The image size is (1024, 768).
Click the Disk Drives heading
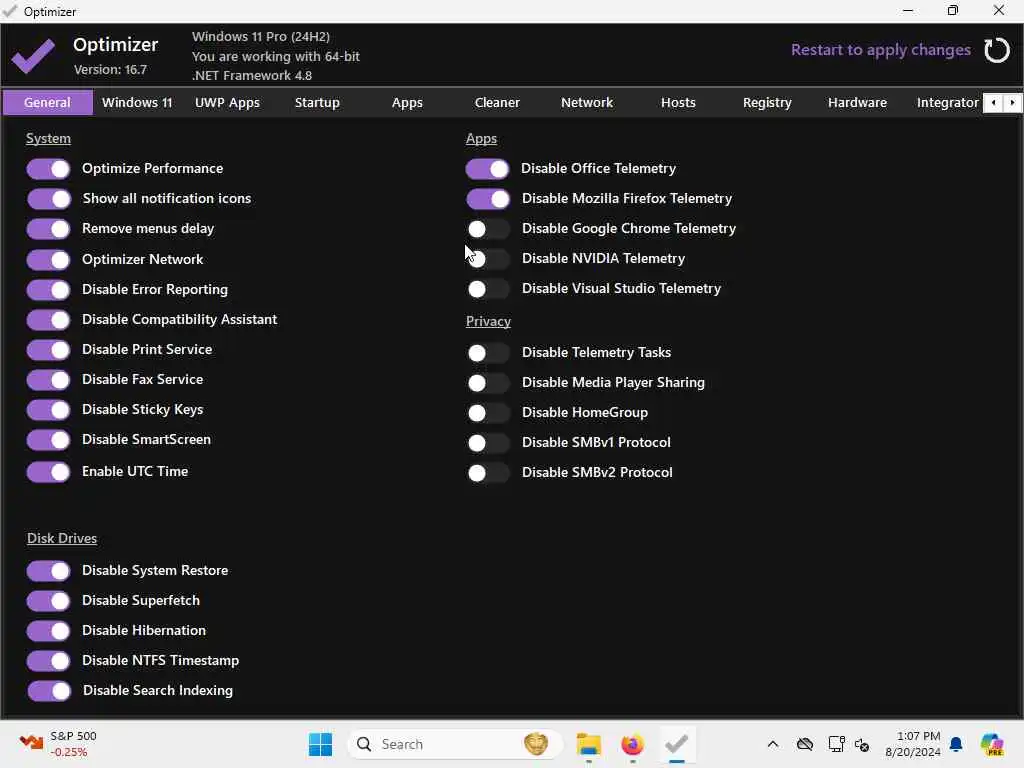click(x=62, y=538)
